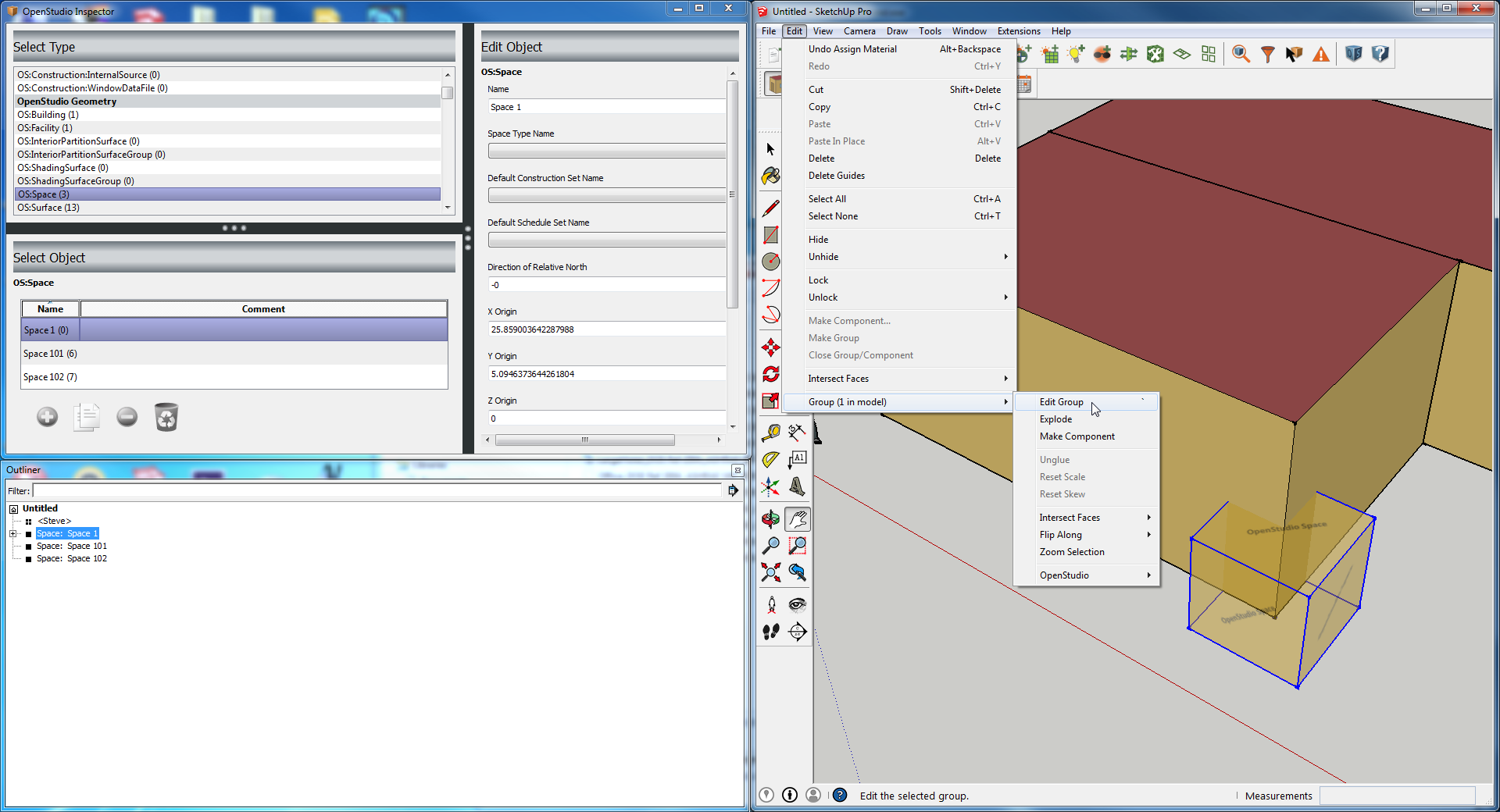
Task: Open the Unlock submenu
Action: pos(909,297)
